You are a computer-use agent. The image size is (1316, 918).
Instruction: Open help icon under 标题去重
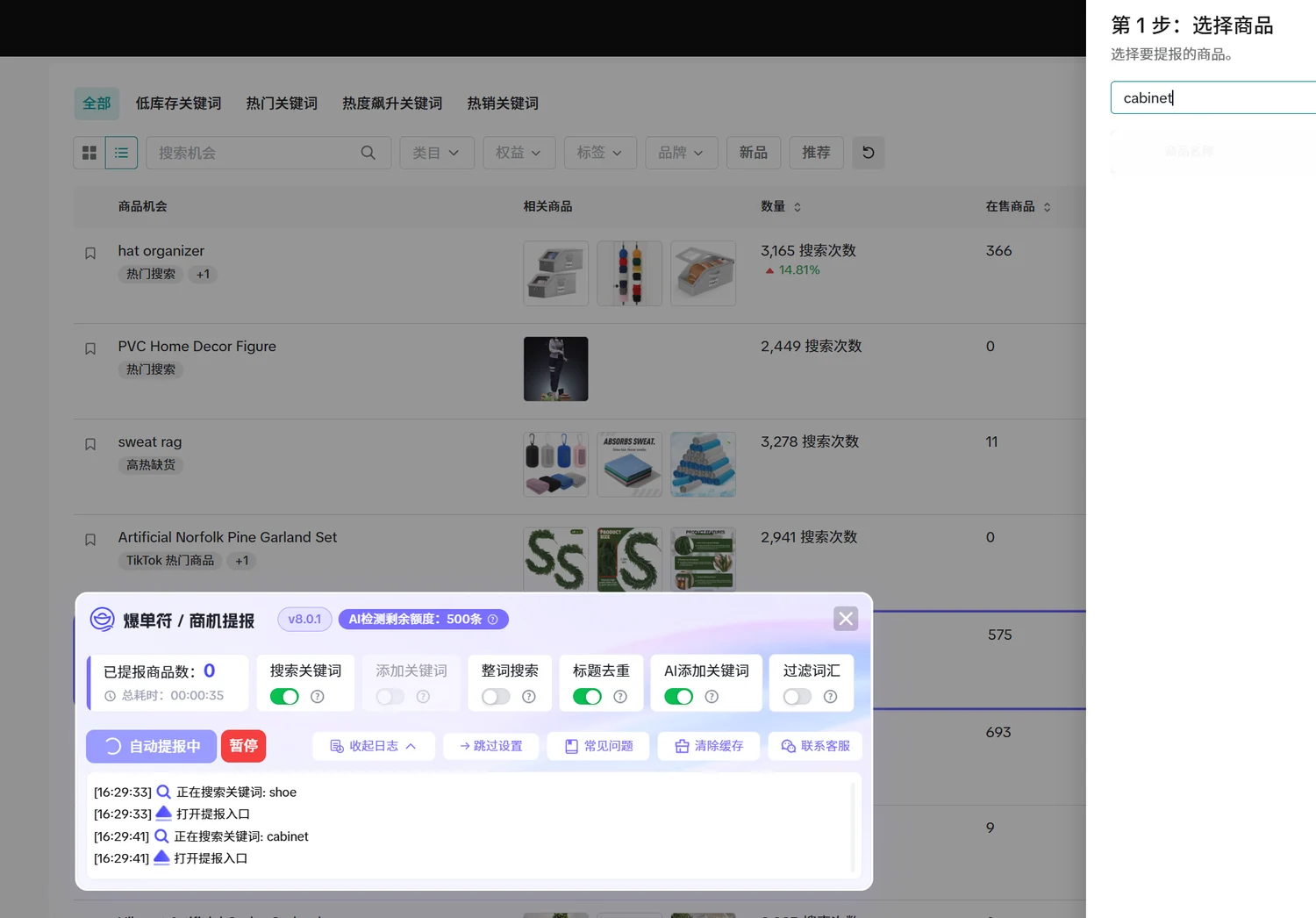click(x=620, y=697)
